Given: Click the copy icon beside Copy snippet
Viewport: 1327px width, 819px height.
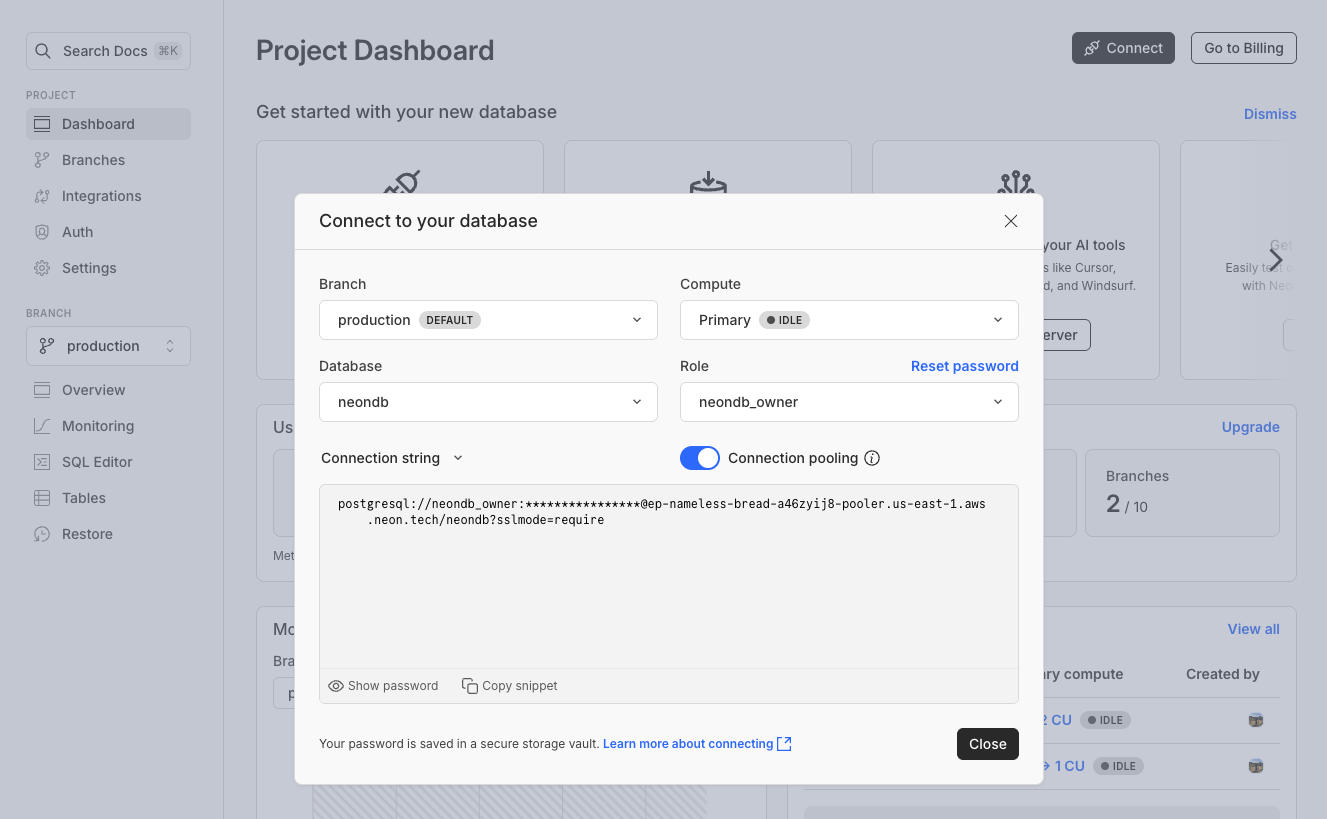Looking at the screenshot, I should pos(470,686).
